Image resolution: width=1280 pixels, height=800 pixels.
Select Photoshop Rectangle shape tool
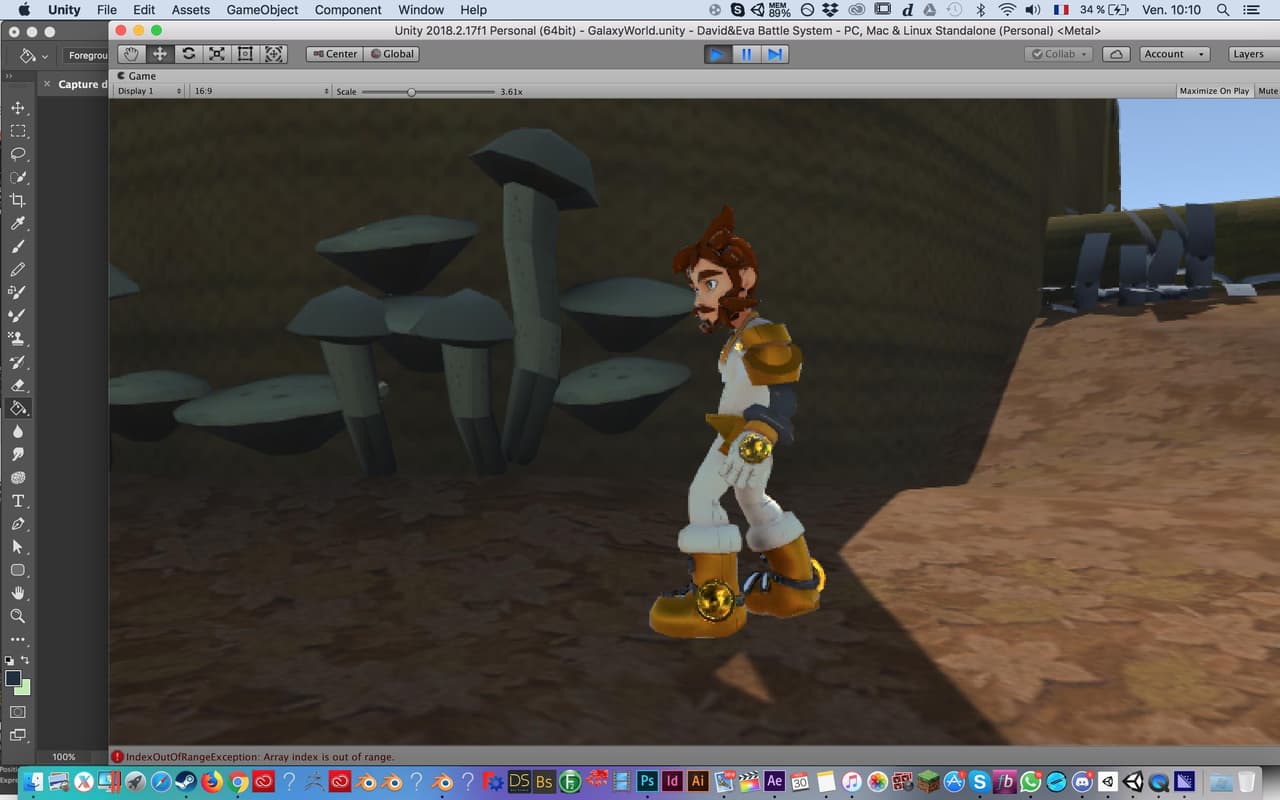click(x=18, y=570)
